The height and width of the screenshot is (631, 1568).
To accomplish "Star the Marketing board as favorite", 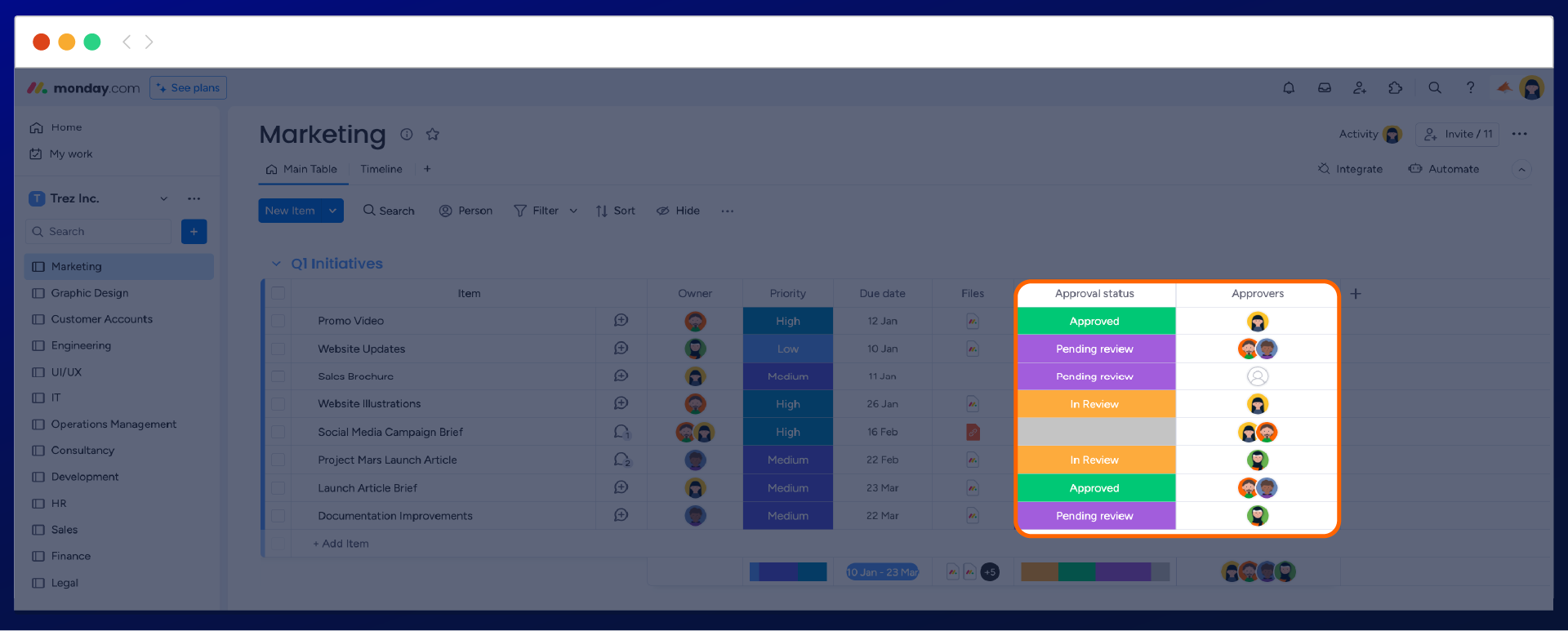I will click(x=433, y=135).
